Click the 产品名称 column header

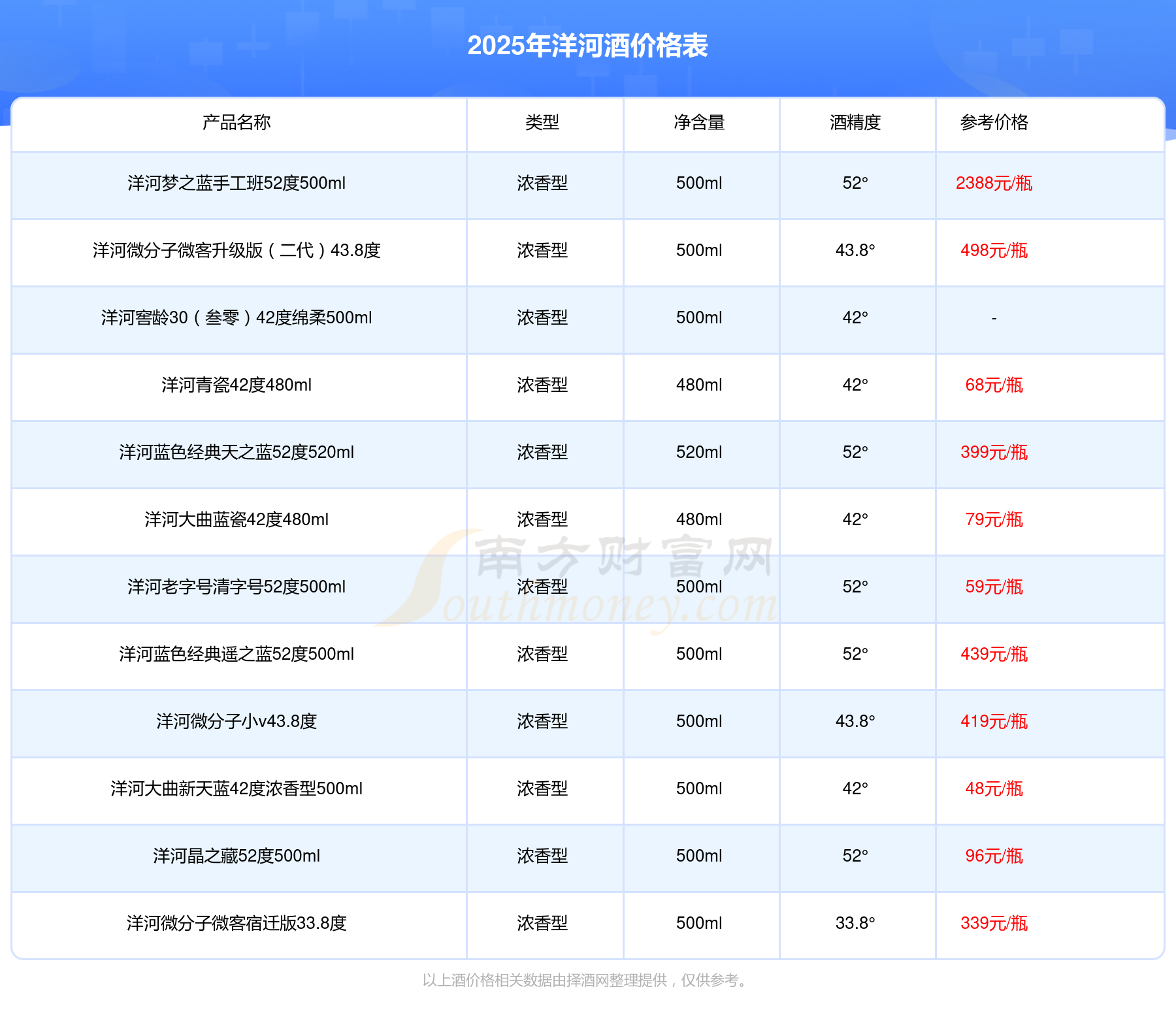pos(237,122)
